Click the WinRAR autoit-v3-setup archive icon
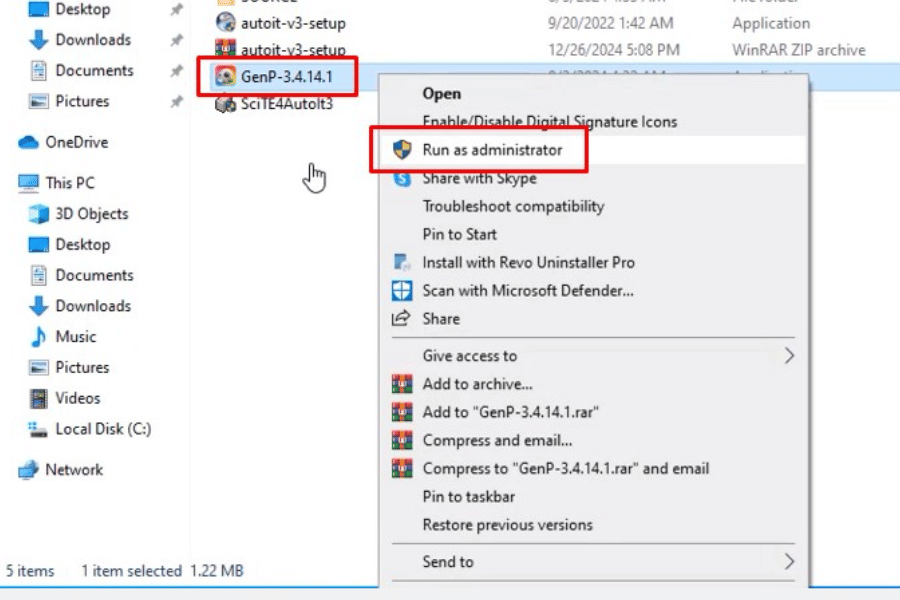 (x=225, y=49)
